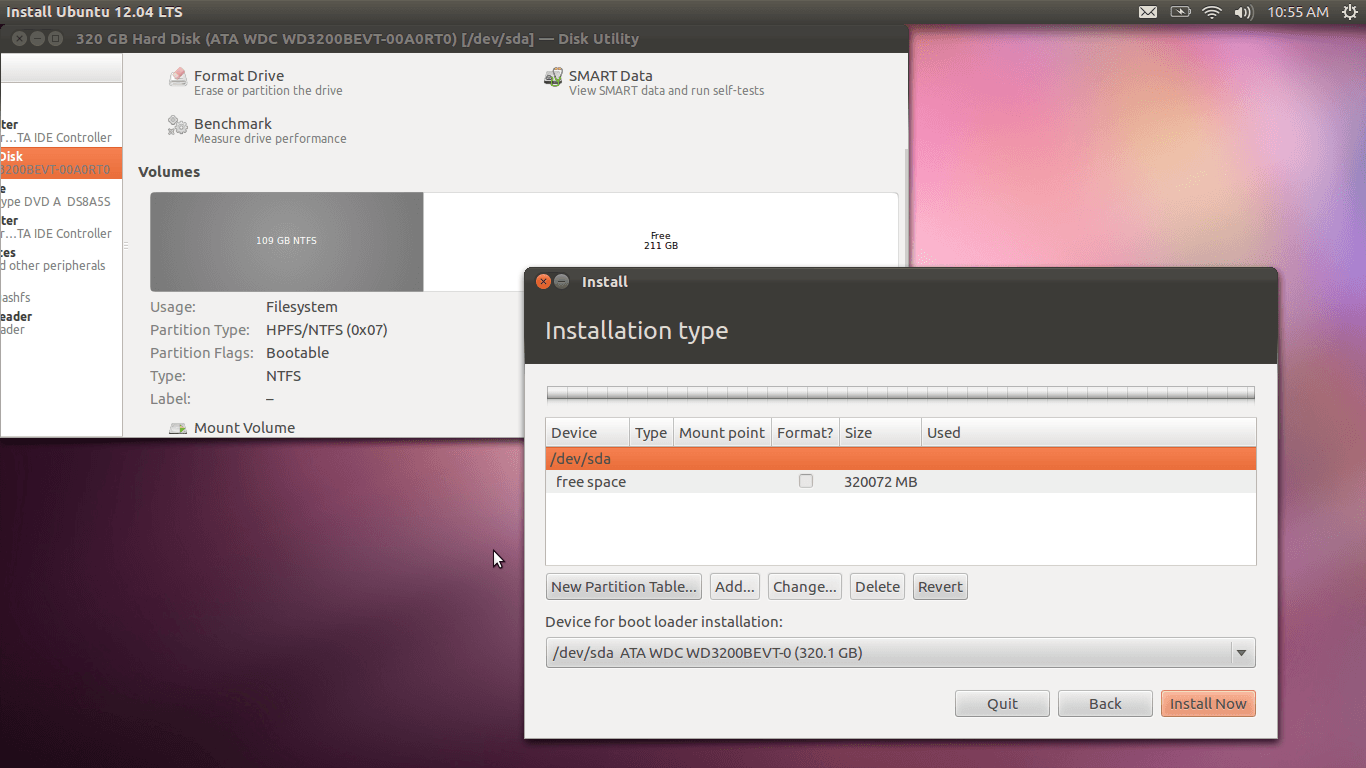1366x768 pixels.
Task: Click the HPFS/NTFS (0x07) partition type value
Action: [x=326, y=330]
